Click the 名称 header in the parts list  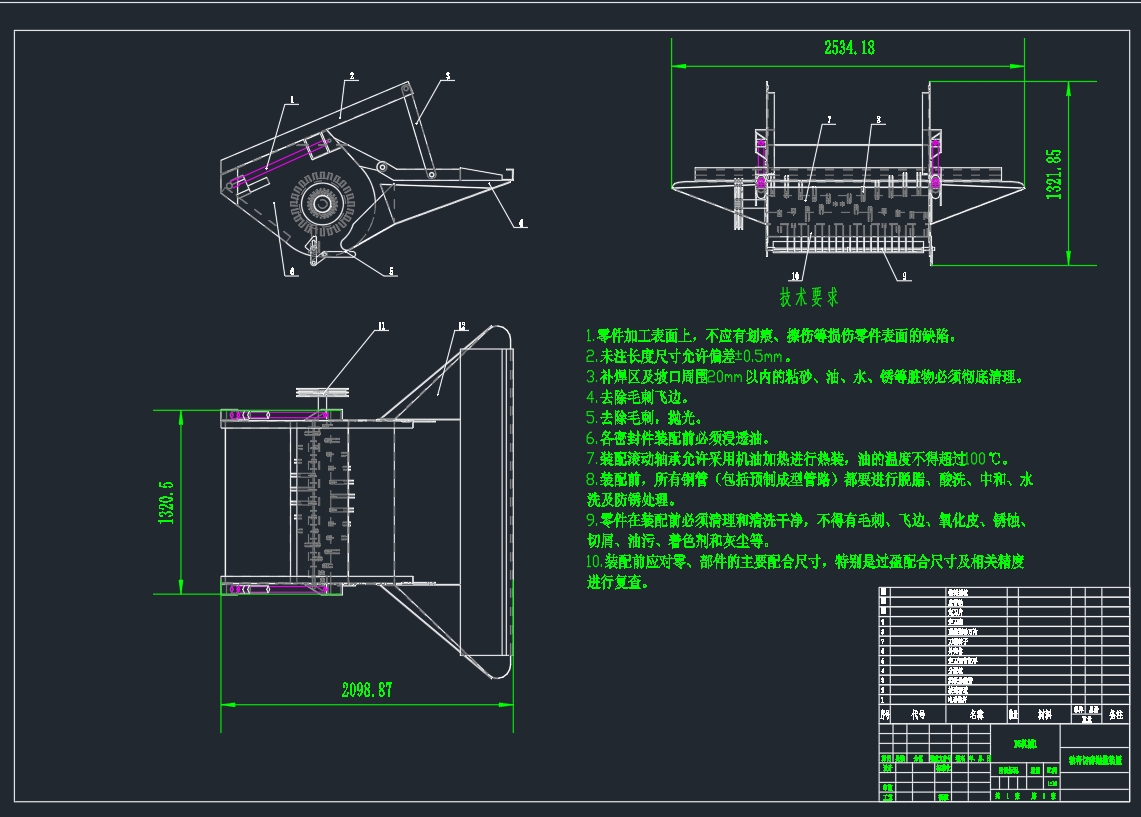[x=977, y=714]
